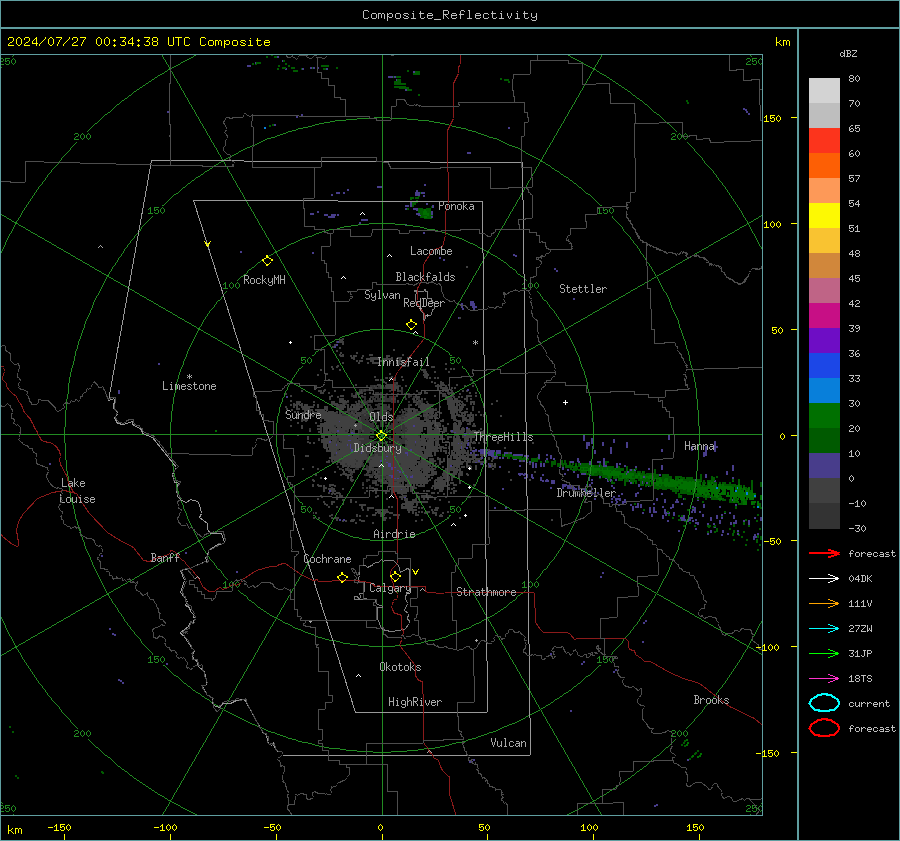Click the 04DK legend label
The width and height of the screenshot is (900, 841).
tap(860, 579)
